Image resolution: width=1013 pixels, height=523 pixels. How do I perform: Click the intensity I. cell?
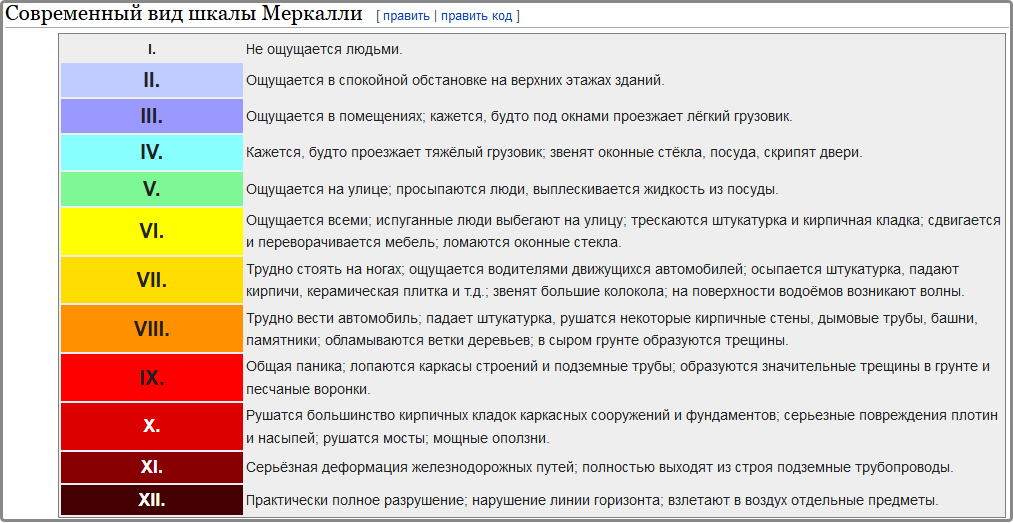[152, 49]
